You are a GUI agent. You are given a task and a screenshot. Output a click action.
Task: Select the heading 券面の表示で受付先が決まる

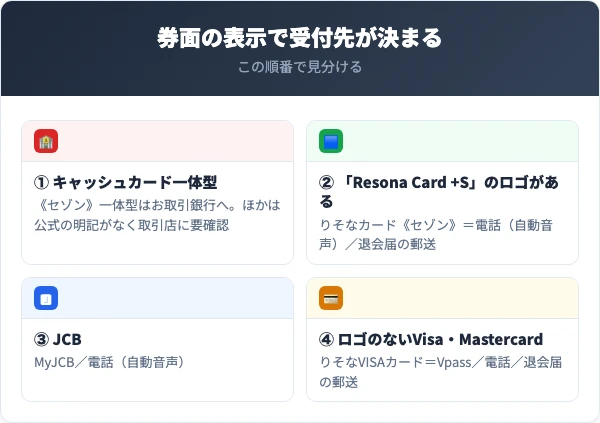(x=300, y=38)
